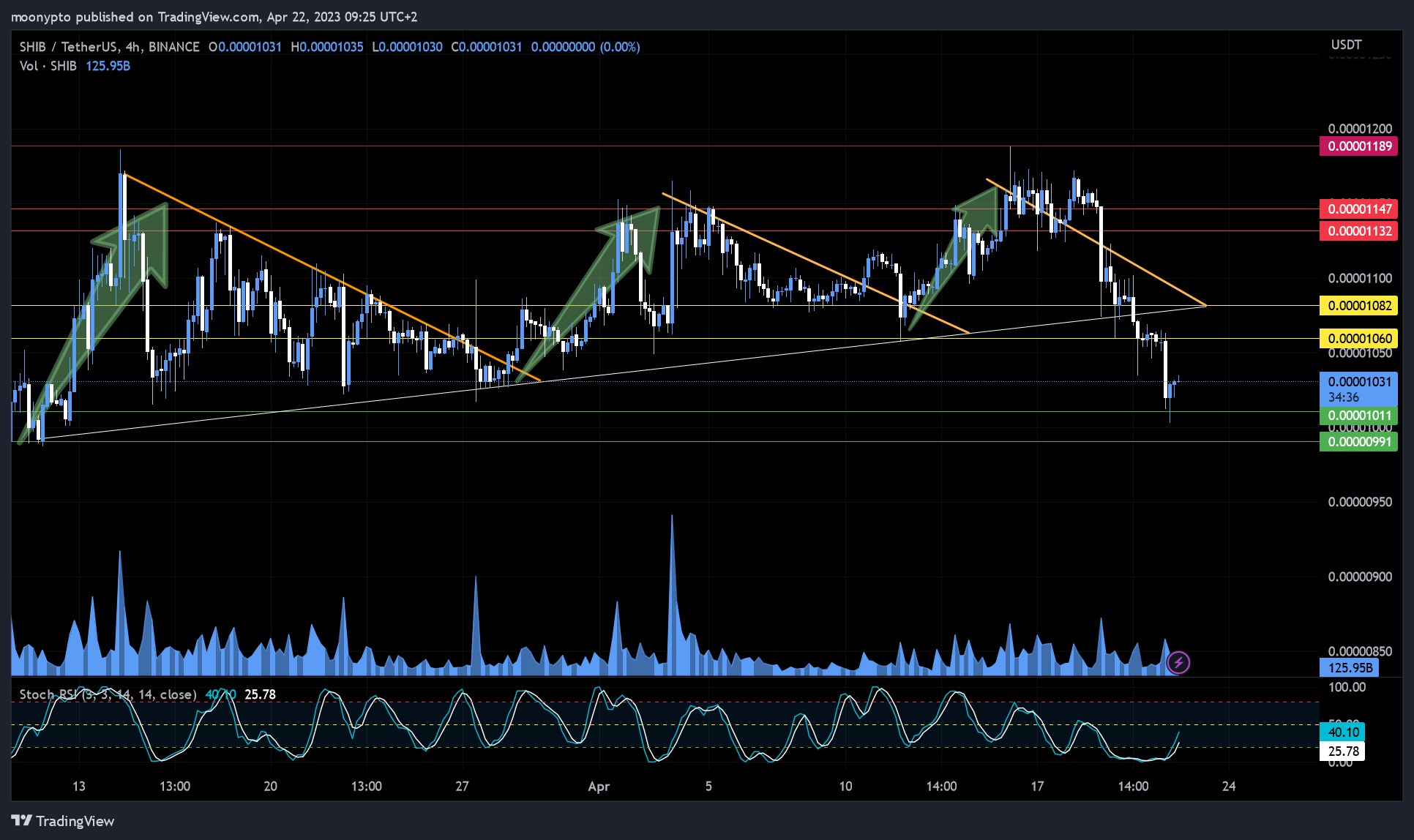1414x840 pixels.
Task: Click the 0.00001060 yellow price label
Action: [x=1359, y=339]
